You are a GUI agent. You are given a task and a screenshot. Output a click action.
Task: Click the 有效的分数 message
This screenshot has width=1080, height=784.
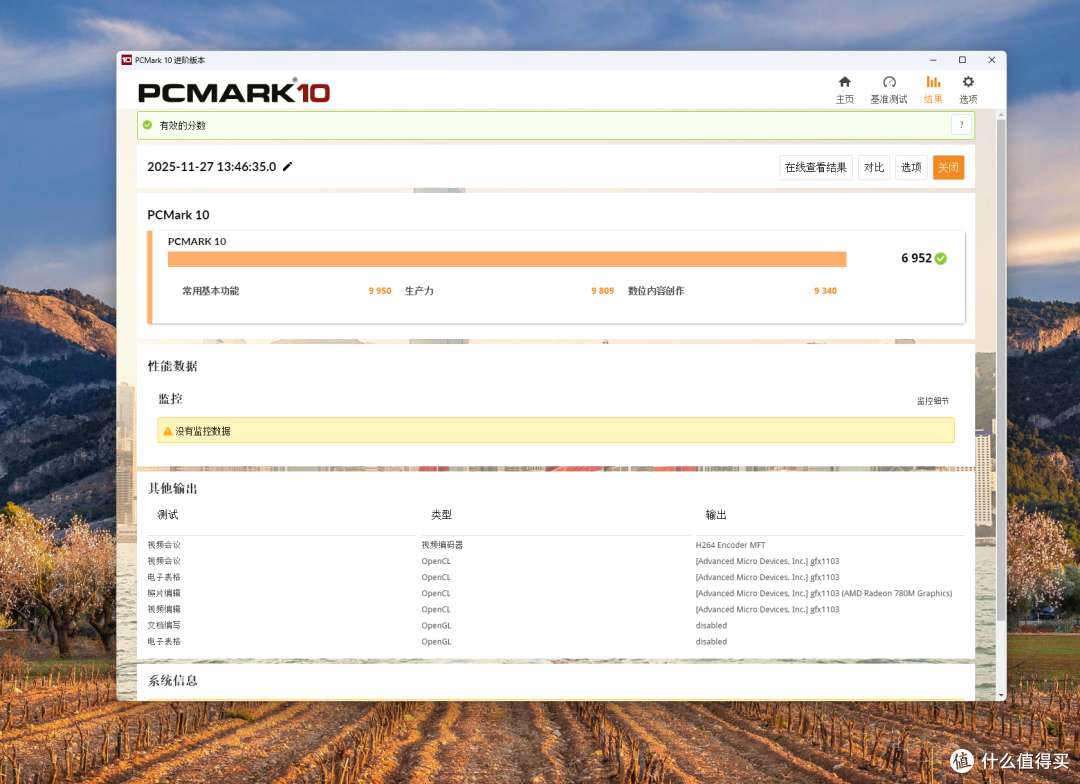[183, 125]
